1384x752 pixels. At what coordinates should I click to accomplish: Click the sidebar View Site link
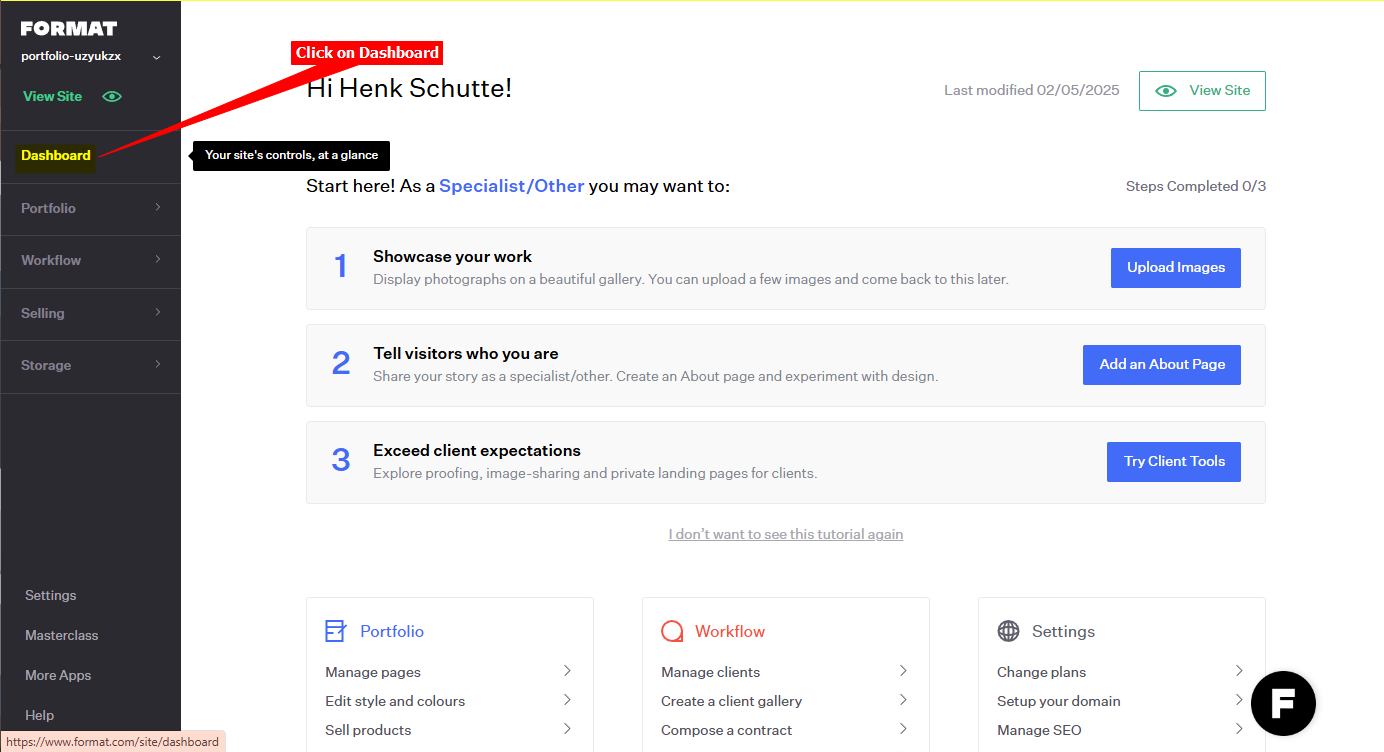pyautogui.click(x=53, y=96)
